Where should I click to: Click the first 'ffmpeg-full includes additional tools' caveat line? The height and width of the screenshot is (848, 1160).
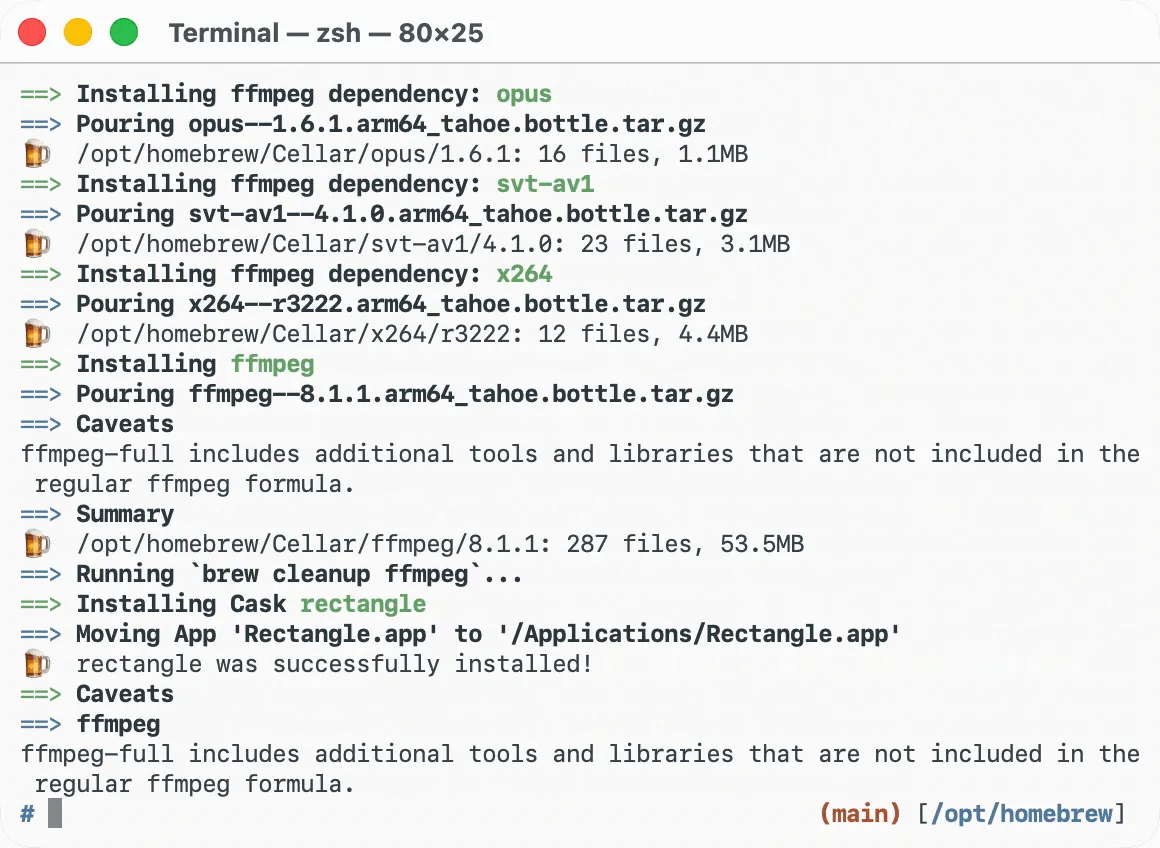click(x=580, y=454)
